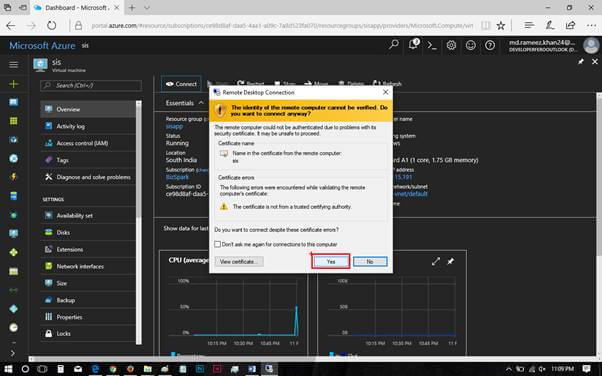Pin the right chart to dashboard
This screenshot has height=376, width=602.
tap(450, 262)
